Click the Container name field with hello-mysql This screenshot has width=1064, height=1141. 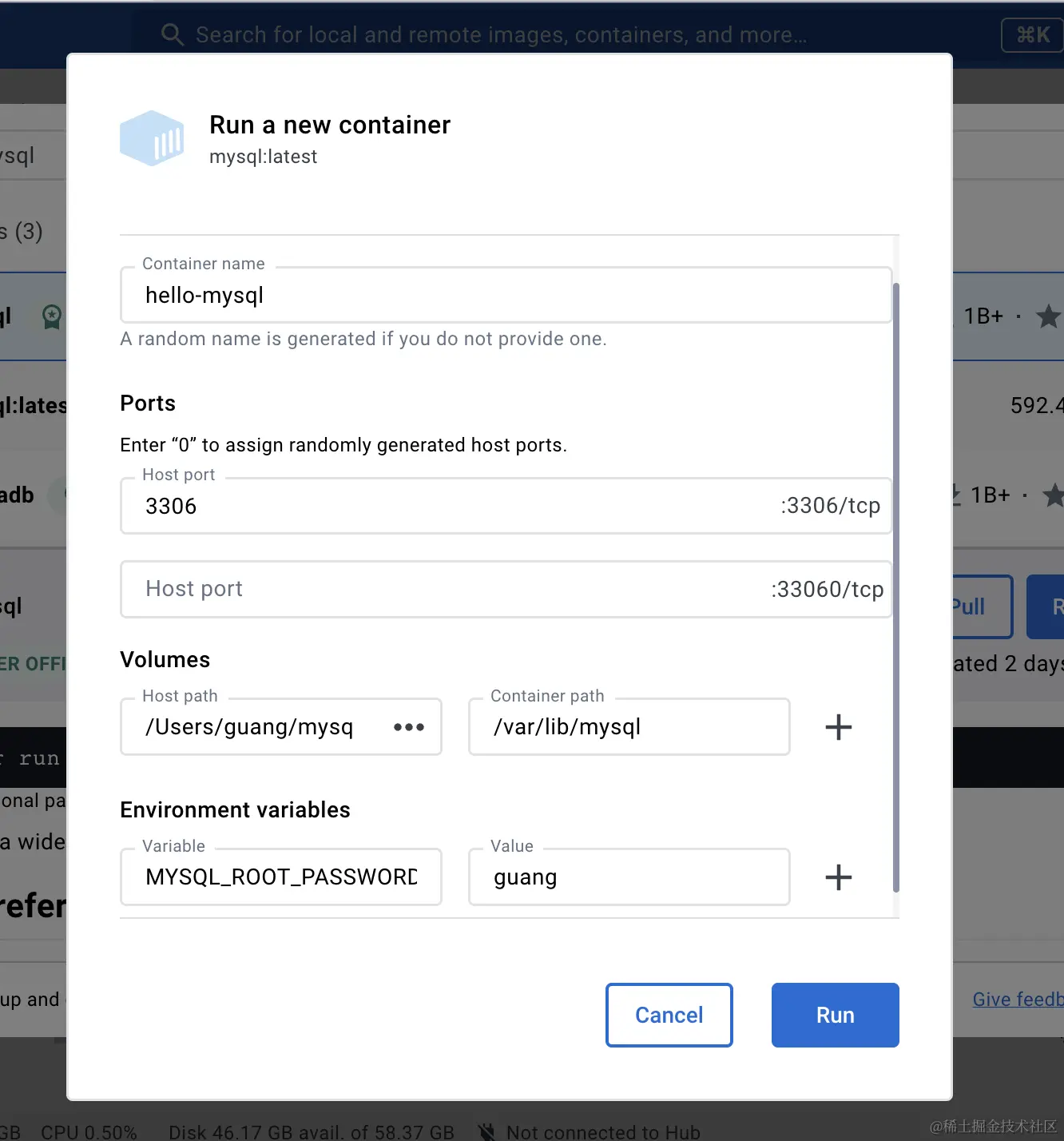click(506, 295)
